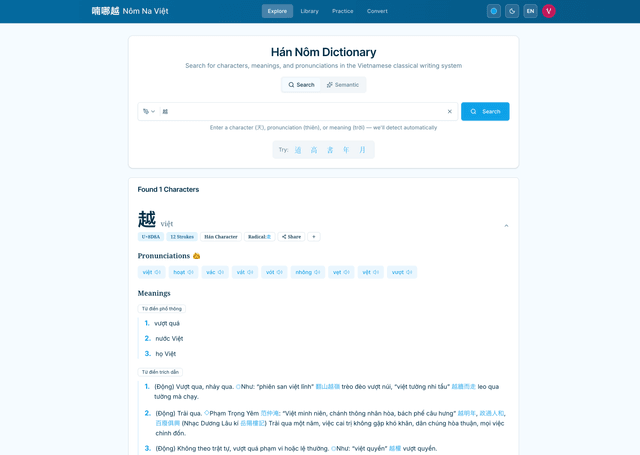Viewport: 640px width, 455px height.
Task: Click the Found 1 Characters heading
Action: 168,189
